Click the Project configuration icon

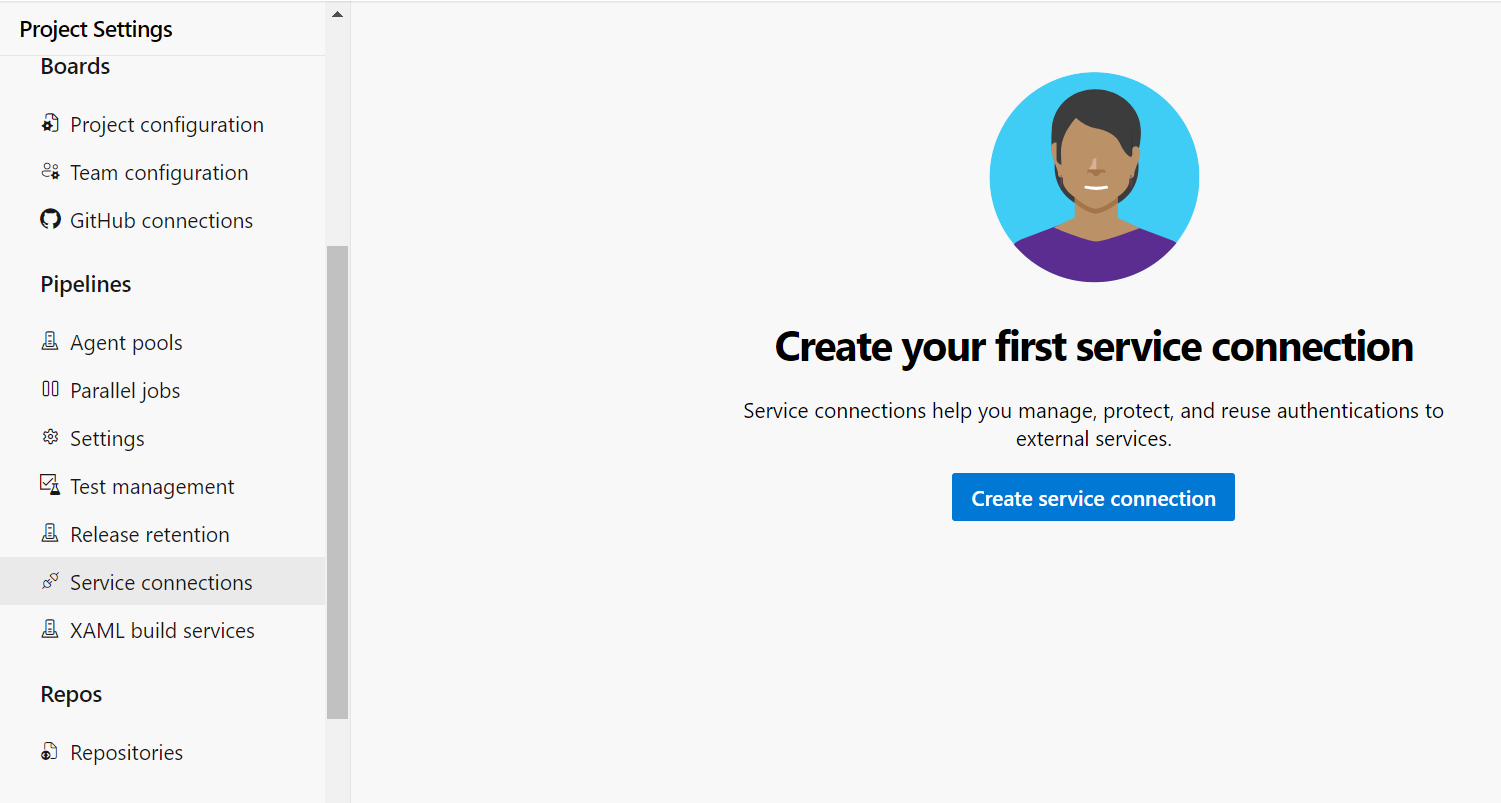[50, 124]
